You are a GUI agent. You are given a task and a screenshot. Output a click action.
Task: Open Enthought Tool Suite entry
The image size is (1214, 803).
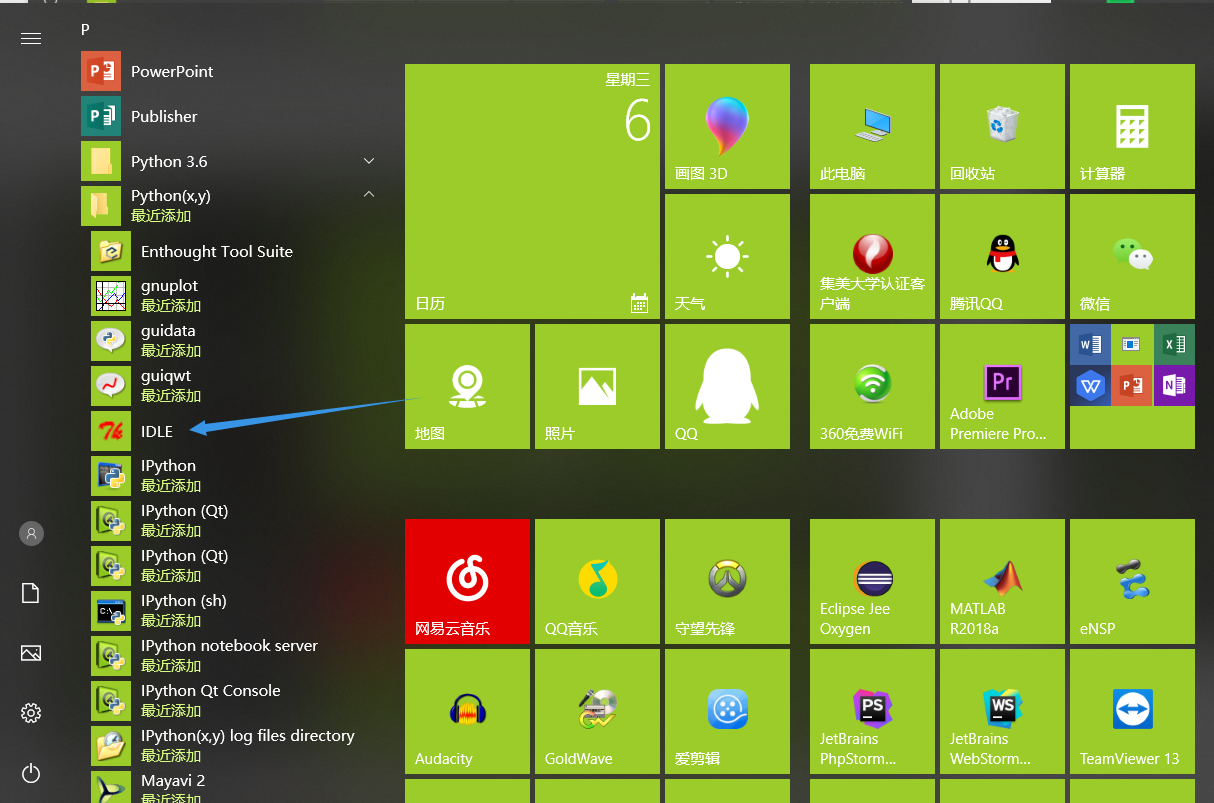pyautogui.click(x=235, y=251)
